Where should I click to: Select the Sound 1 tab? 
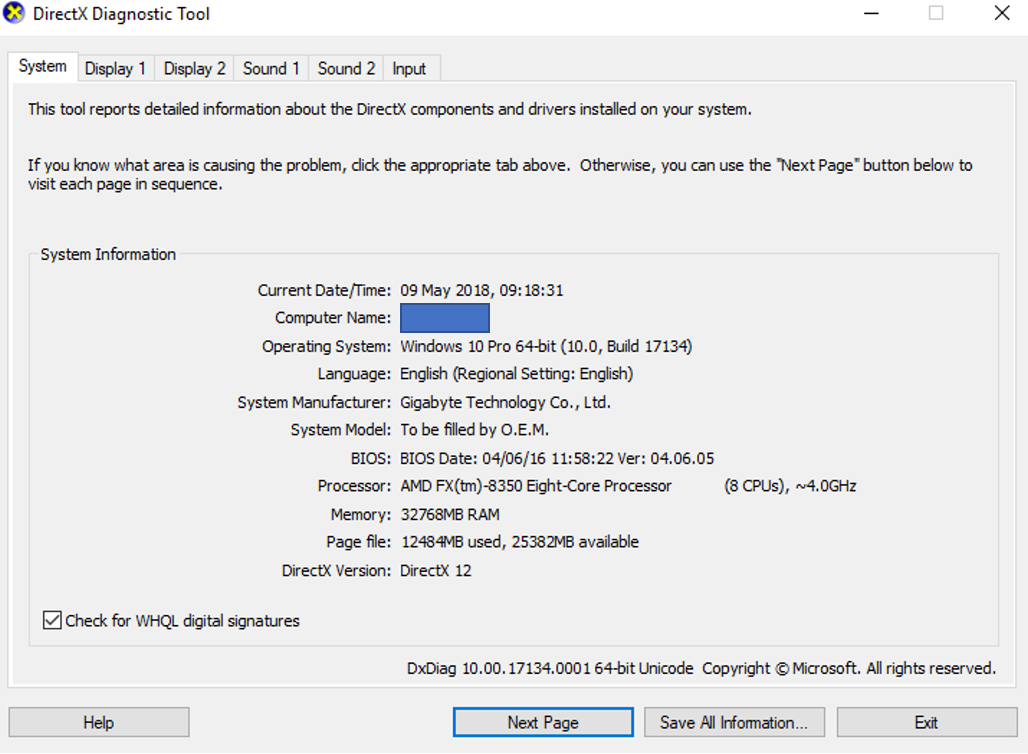(271, 68)
